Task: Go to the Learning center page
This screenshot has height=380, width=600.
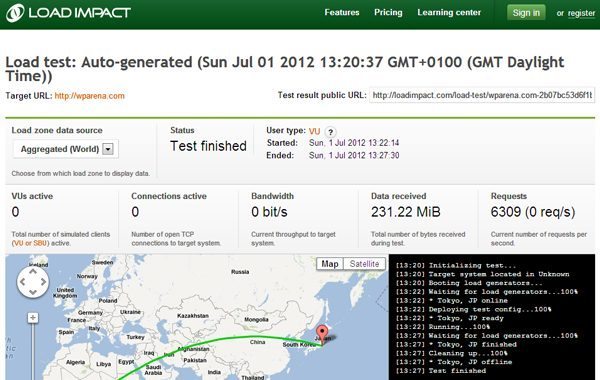Action: pos(449,13)
